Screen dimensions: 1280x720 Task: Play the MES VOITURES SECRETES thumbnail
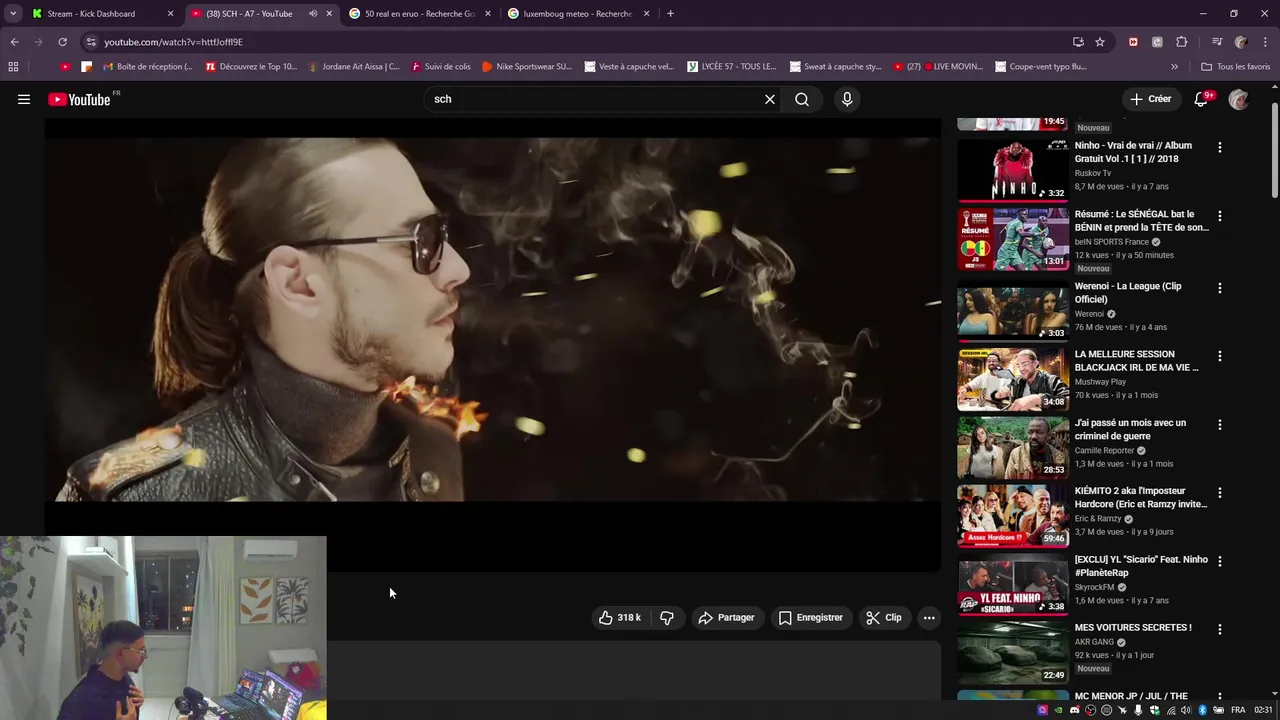(1012, 652)
